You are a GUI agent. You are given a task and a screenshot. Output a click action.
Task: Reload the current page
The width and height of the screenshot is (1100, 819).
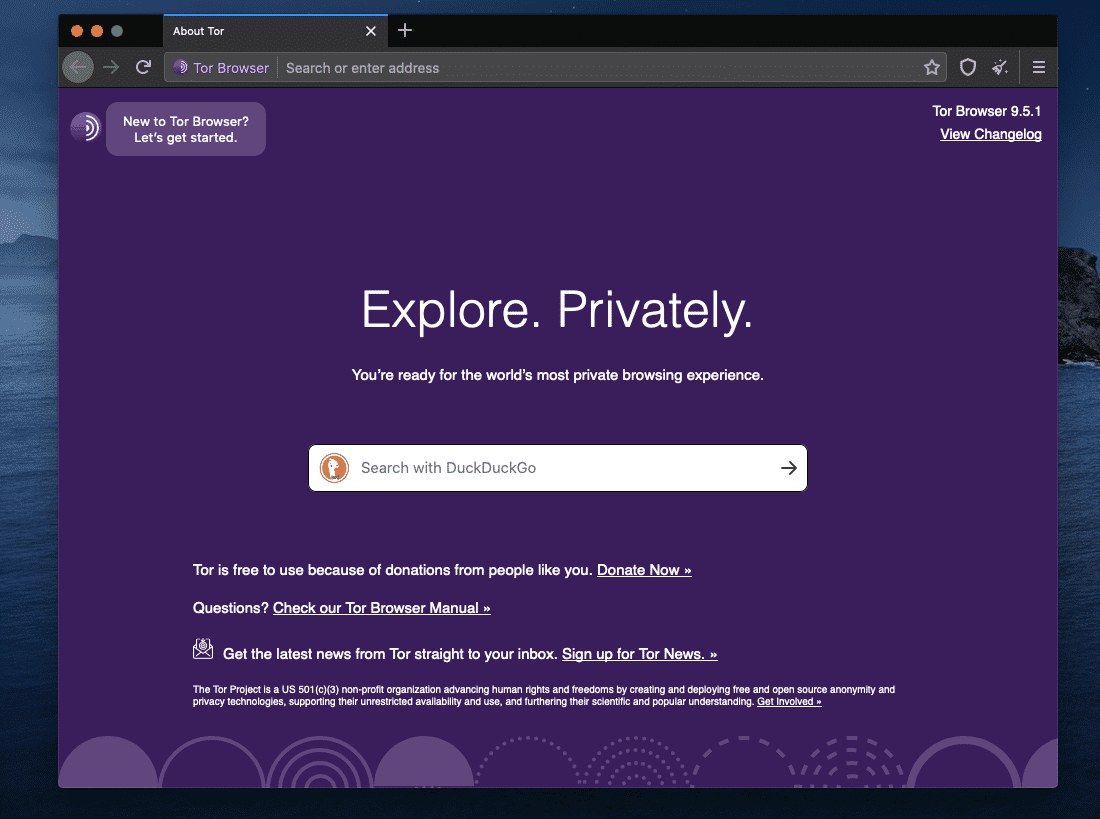pos(143,68)
